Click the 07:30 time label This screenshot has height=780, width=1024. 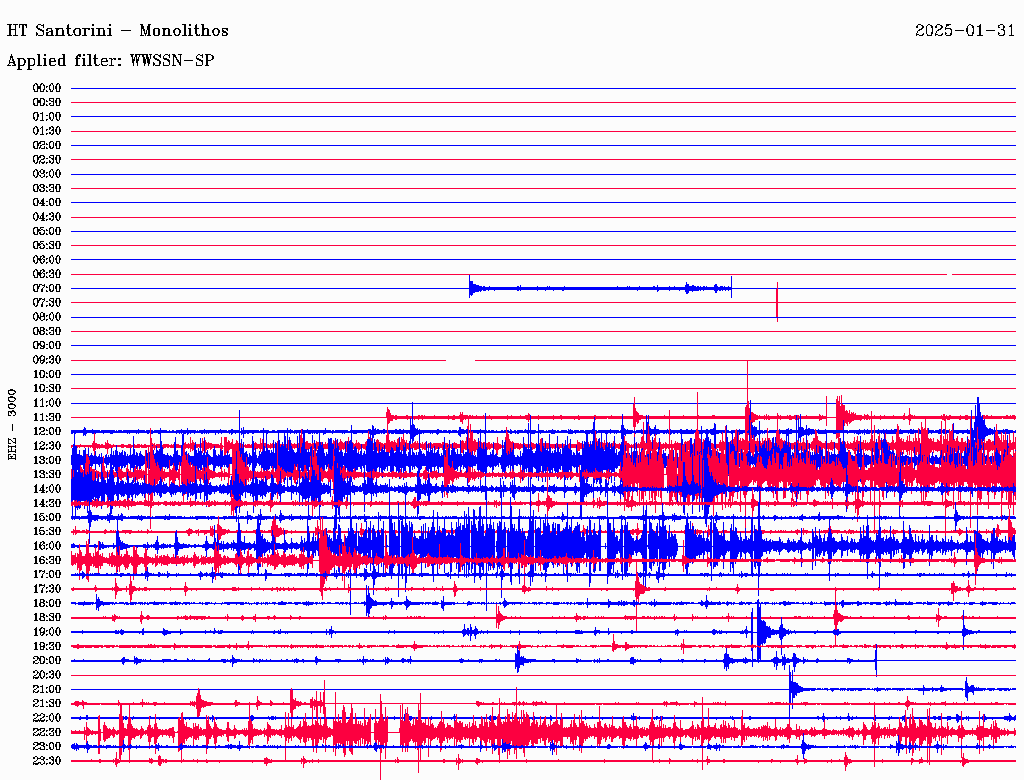[47, 303]
